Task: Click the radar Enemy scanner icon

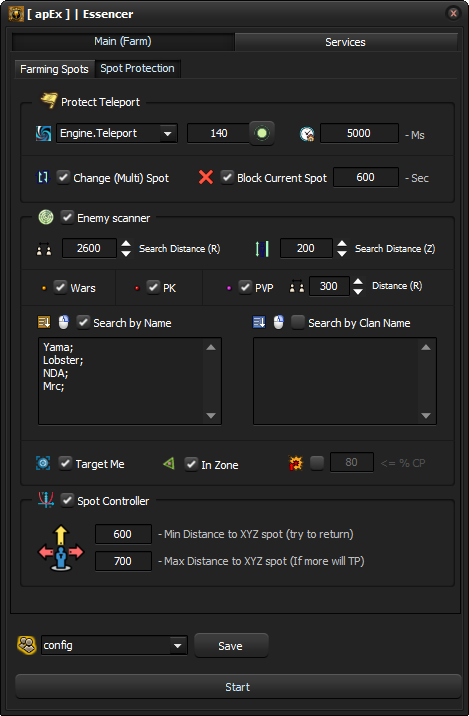Action: pyautogui.click(x=46, y=217)
